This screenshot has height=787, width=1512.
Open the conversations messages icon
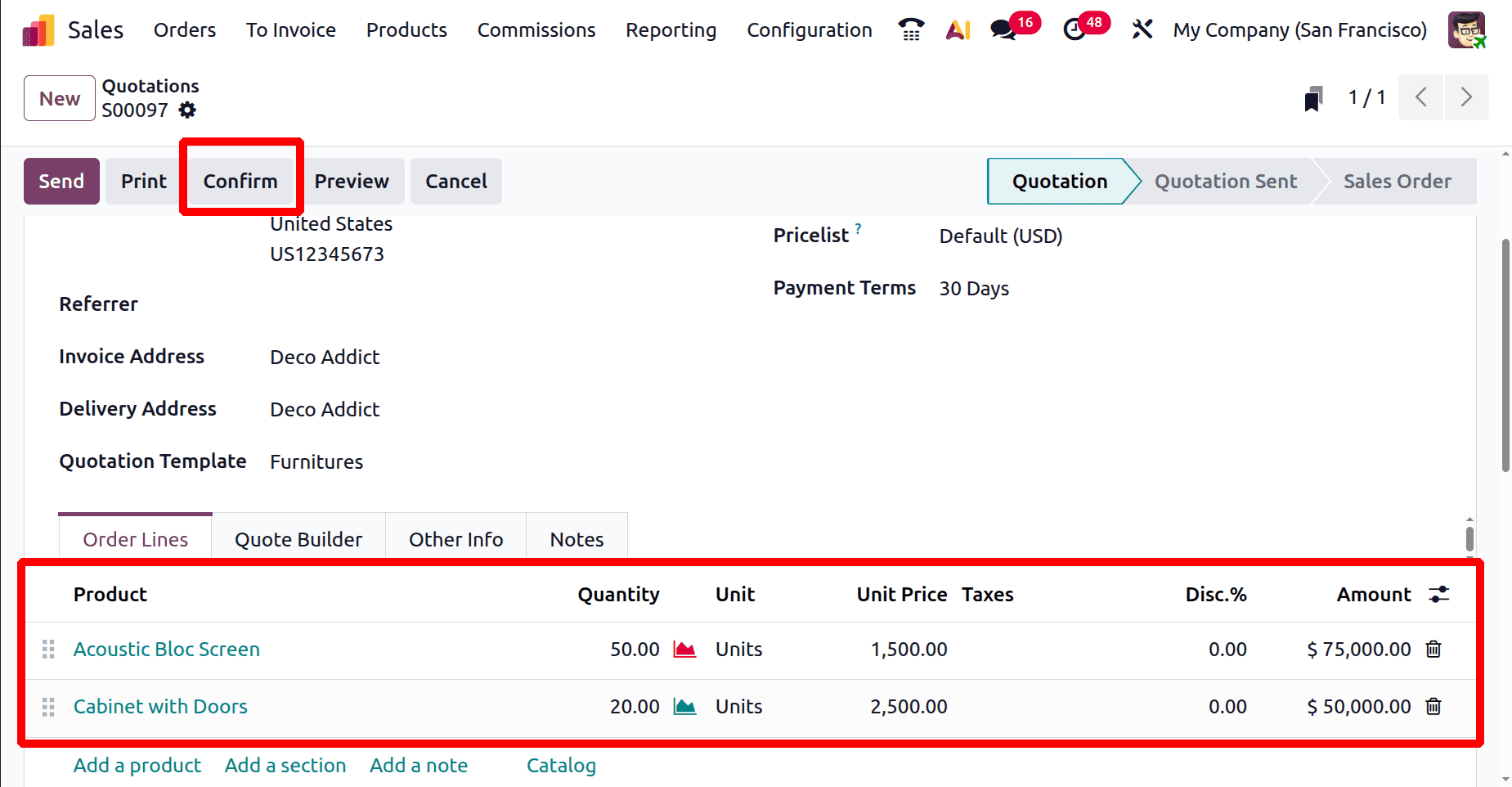click(1003, 30)
